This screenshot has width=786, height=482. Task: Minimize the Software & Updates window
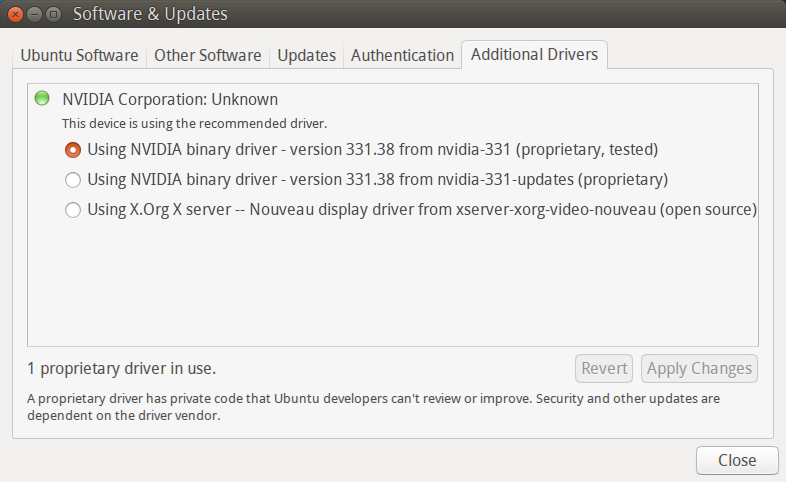[x=34, y=14]
